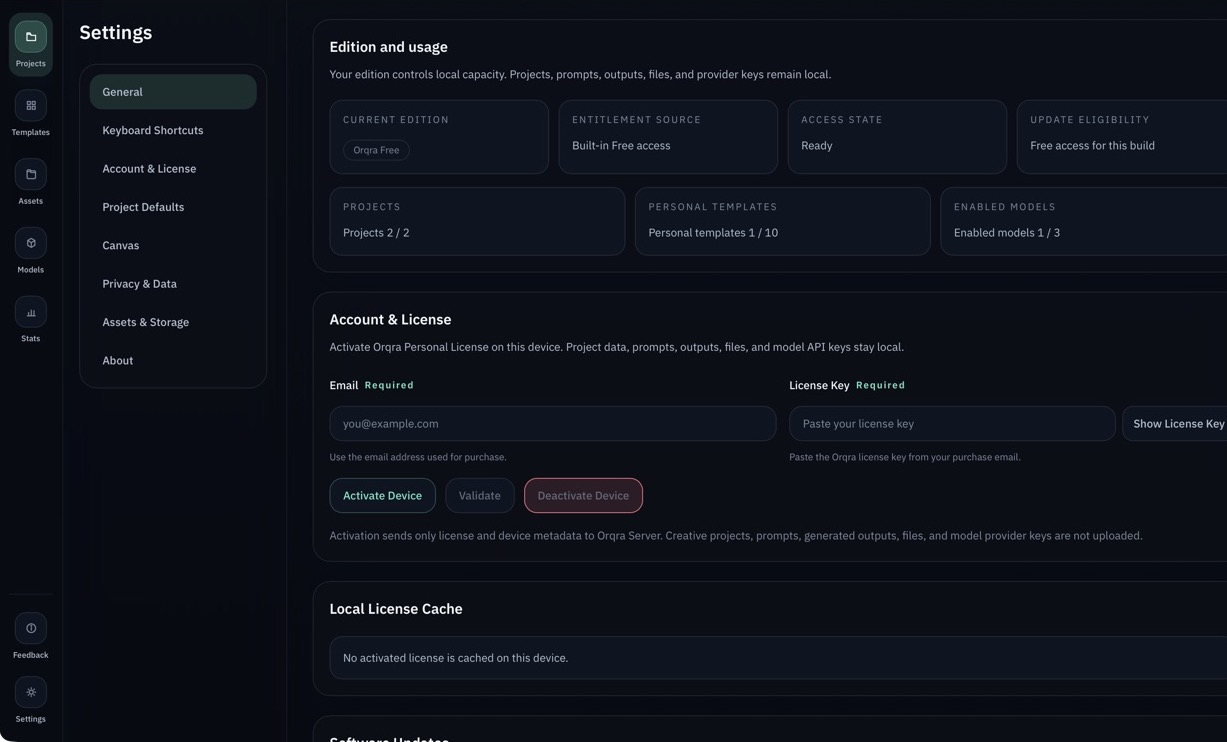Toggle Show License Key button
This screenshot has width=1227, height=742.
pyautogui.click(x=1177, y=424)
